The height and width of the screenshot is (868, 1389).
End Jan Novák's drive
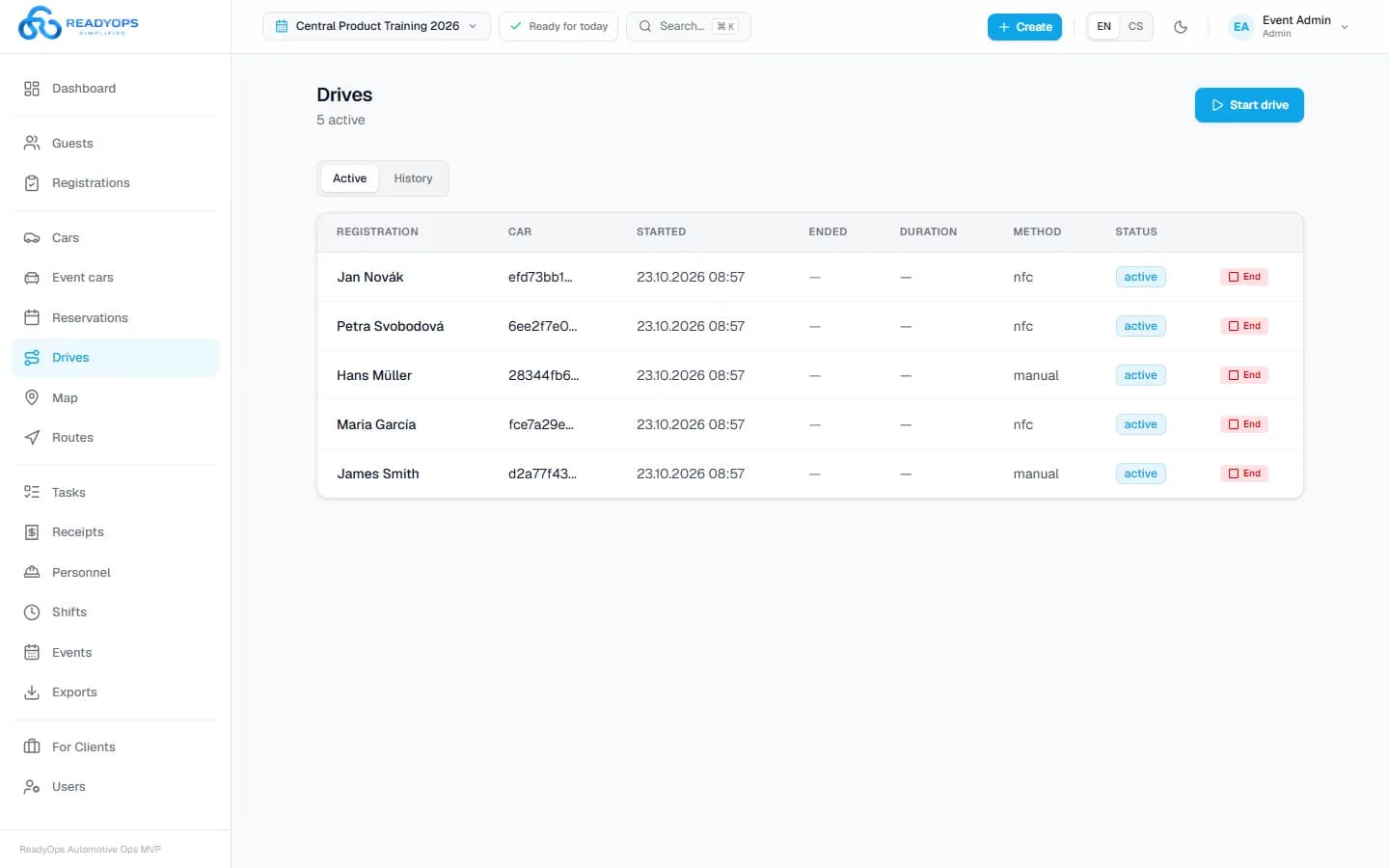[1244, 277]
